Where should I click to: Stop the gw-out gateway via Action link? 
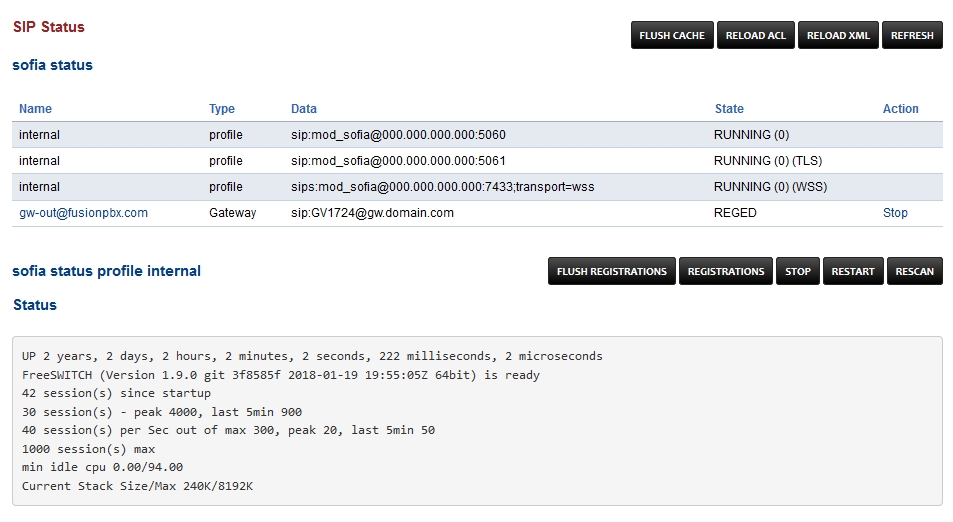[895, 213]
